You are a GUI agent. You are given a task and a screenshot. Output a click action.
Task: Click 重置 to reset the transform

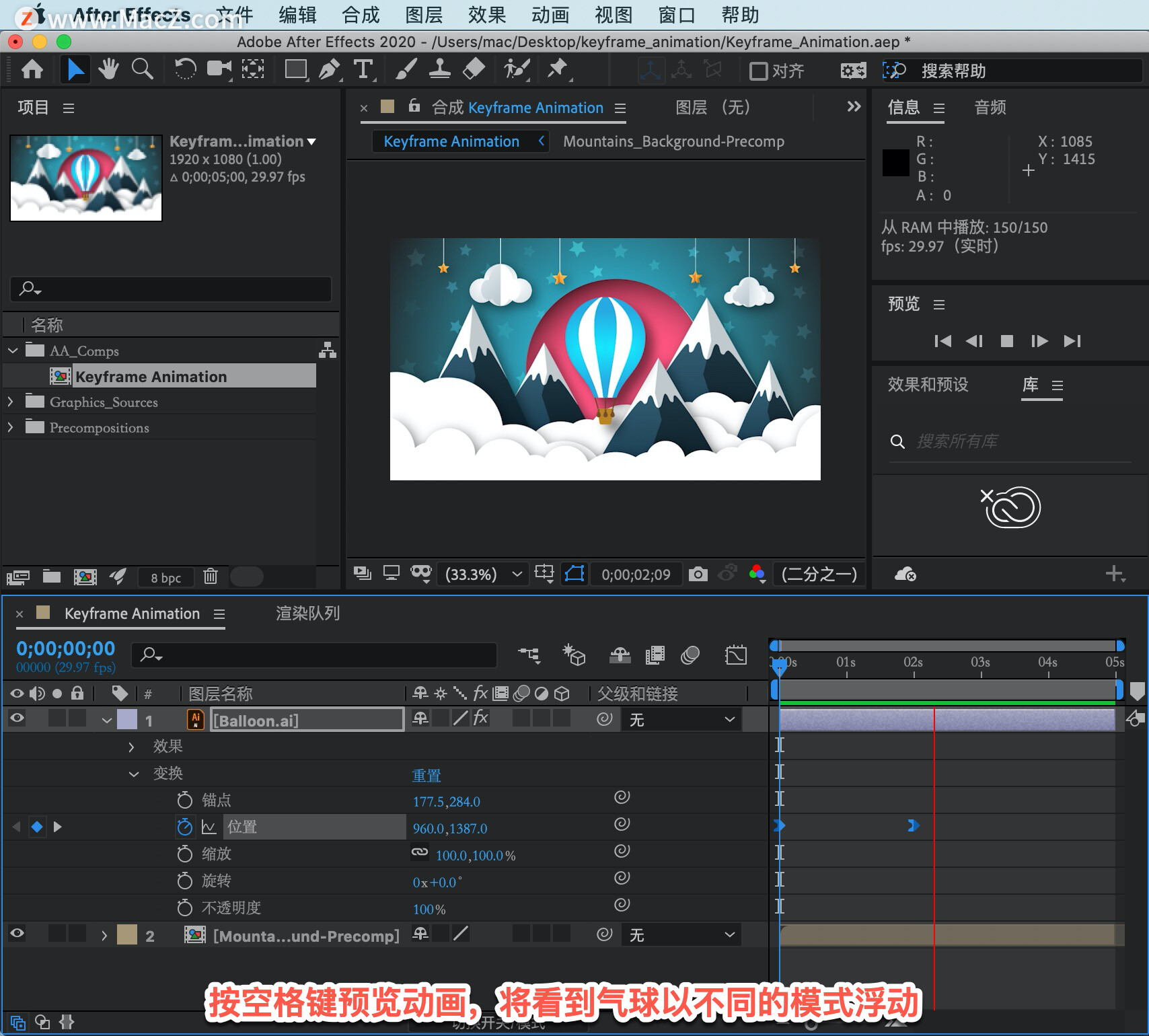pyautogui.click(x=427, y=775)
